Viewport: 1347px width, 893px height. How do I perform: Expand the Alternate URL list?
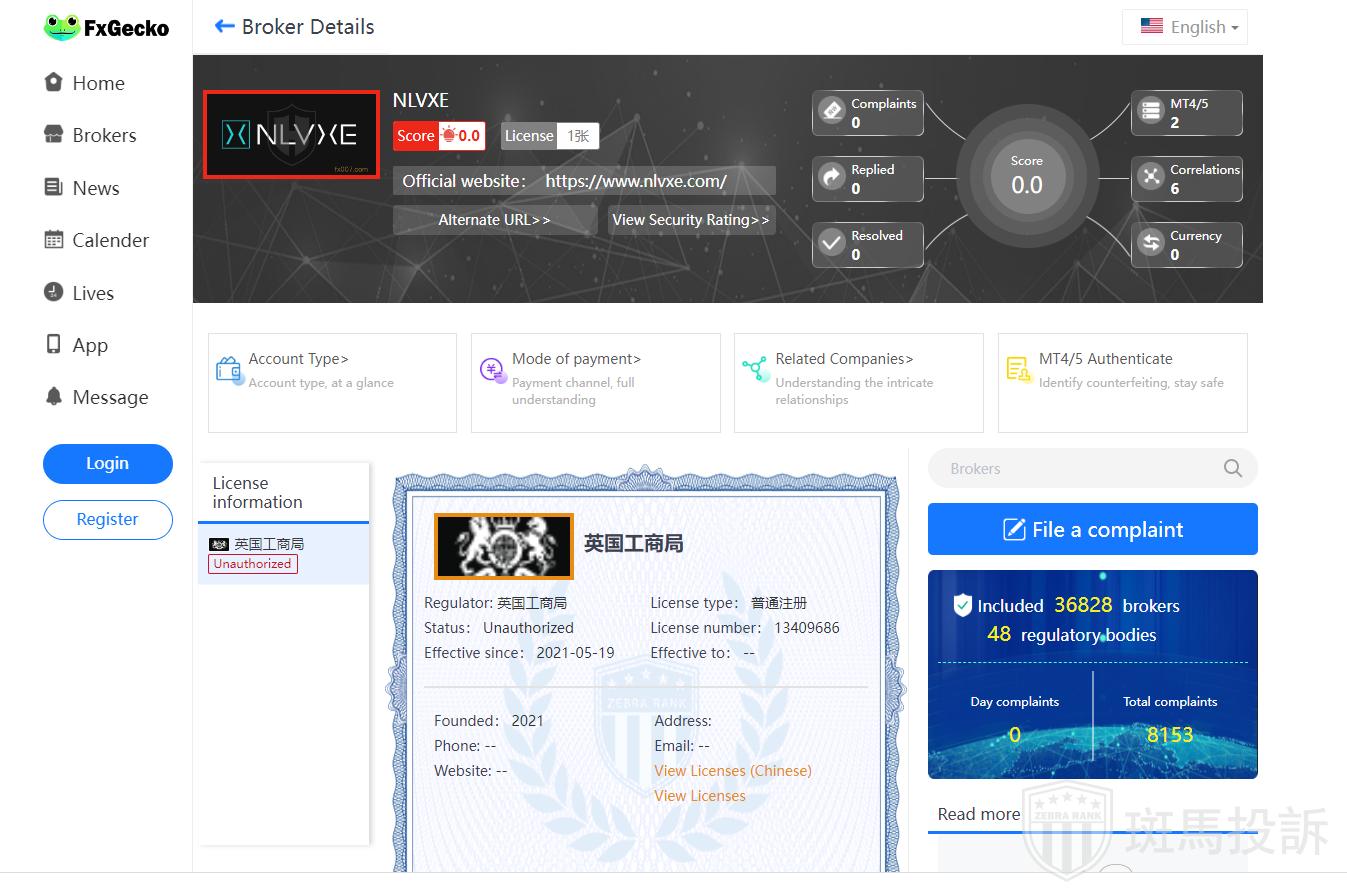click(x=494, y=220)
